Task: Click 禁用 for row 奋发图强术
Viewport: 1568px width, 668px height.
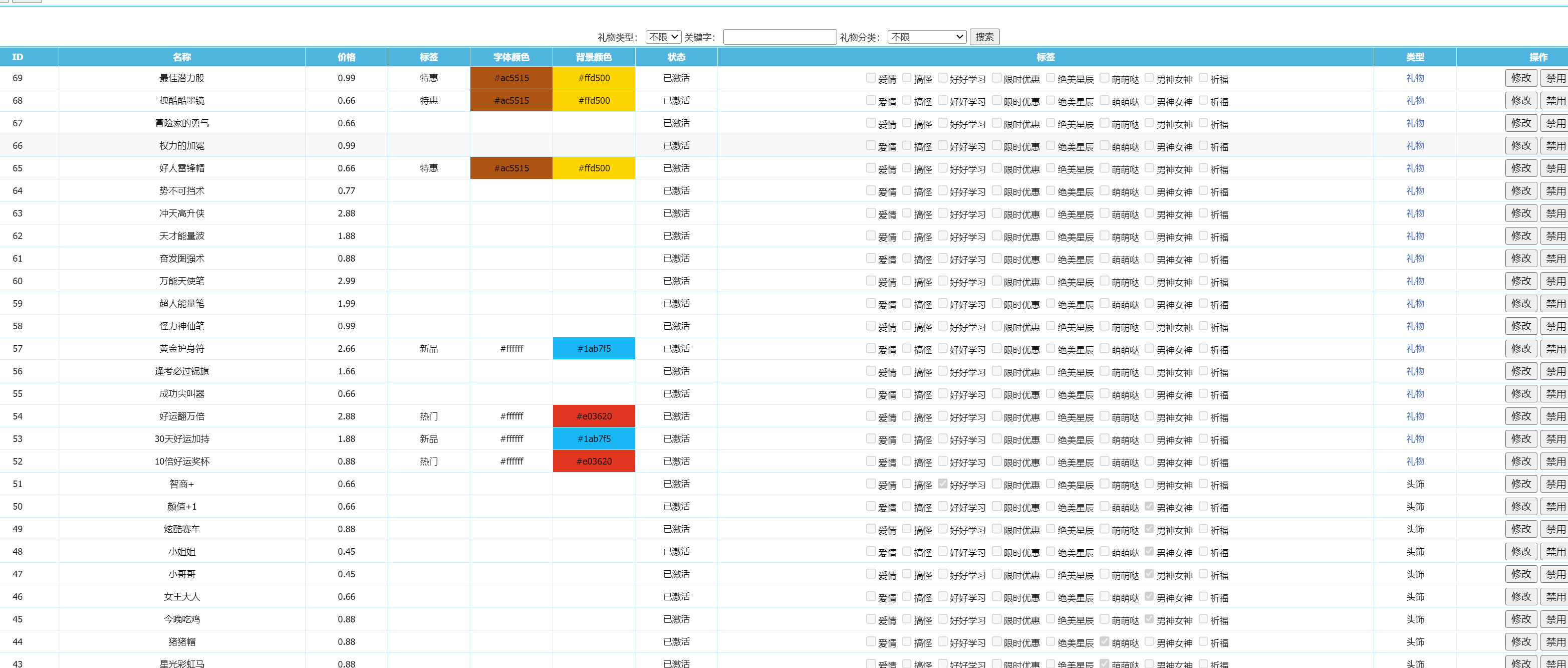Action: [x=1554, y=258]
